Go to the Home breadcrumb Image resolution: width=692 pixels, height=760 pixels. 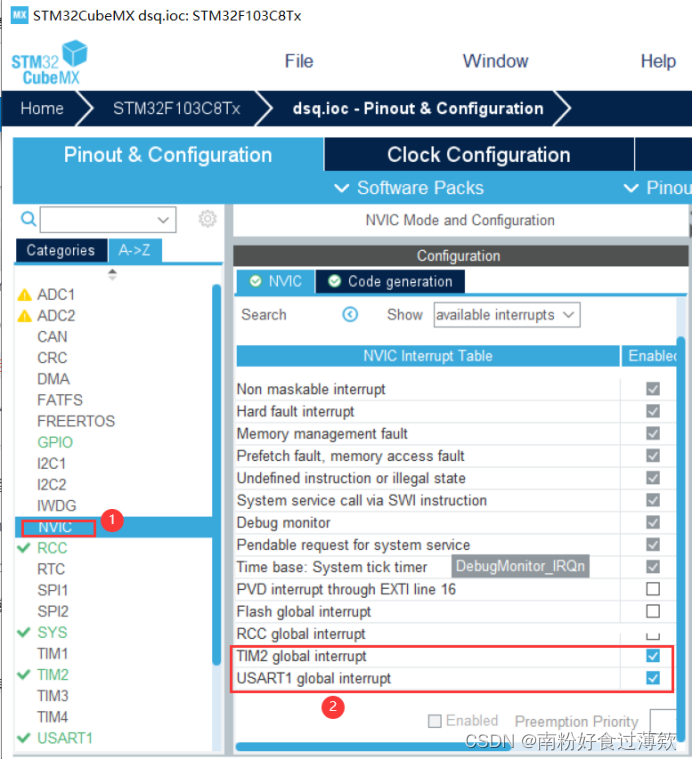[x=42, y=108]
